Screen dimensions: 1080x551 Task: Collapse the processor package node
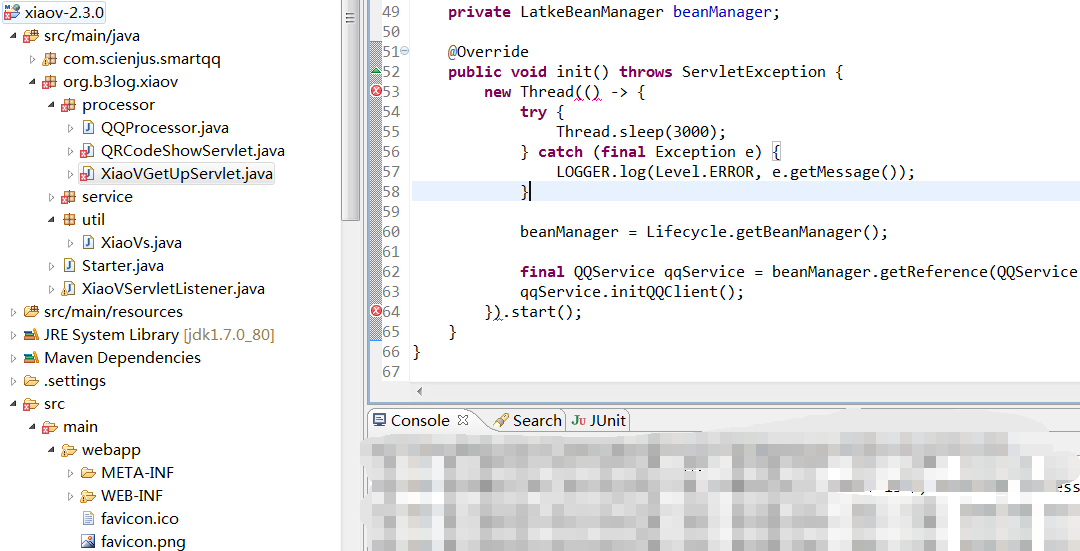(52, 105)
